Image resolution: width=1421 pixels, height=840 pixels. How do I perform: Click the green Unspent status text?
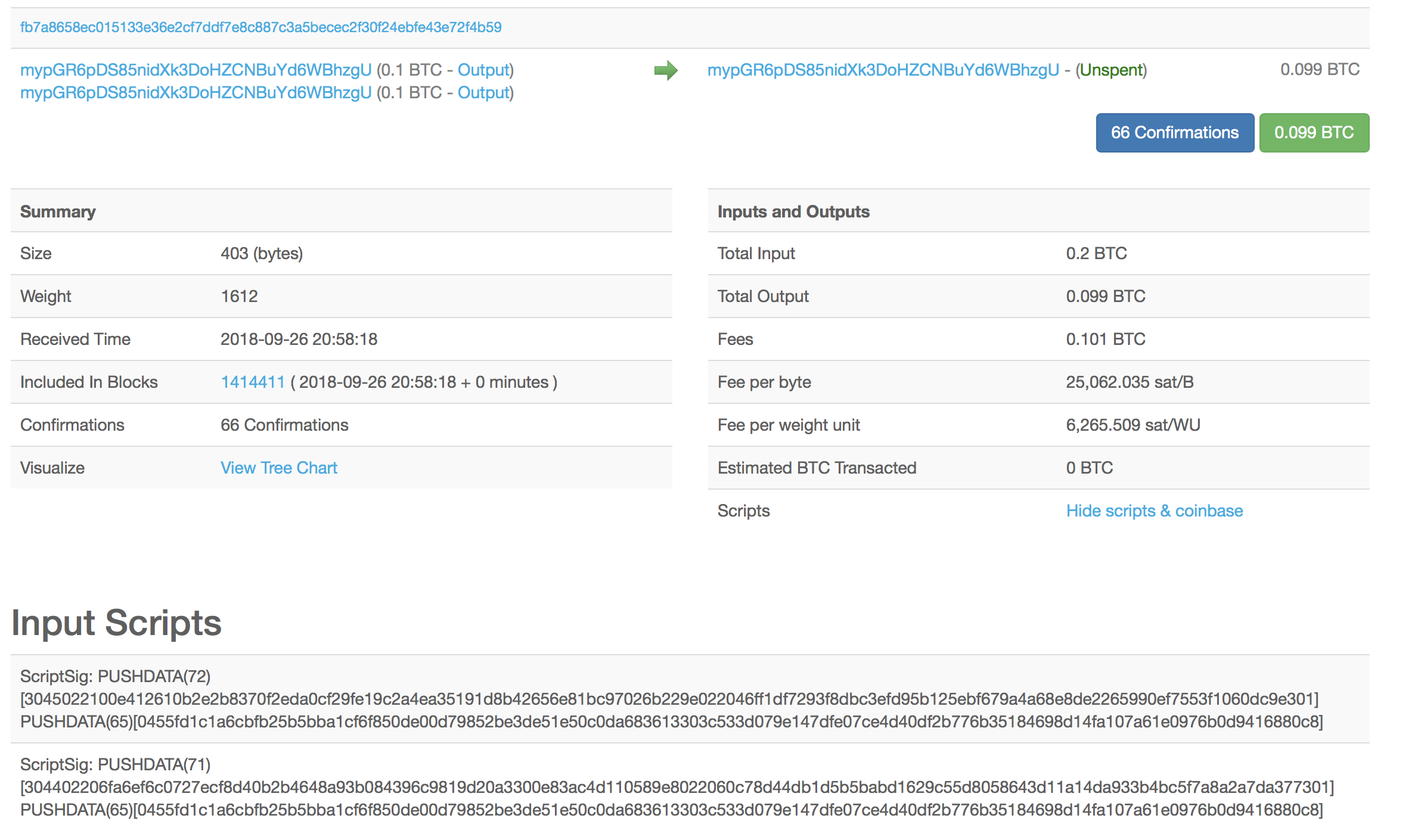[x=1111, y=70]
